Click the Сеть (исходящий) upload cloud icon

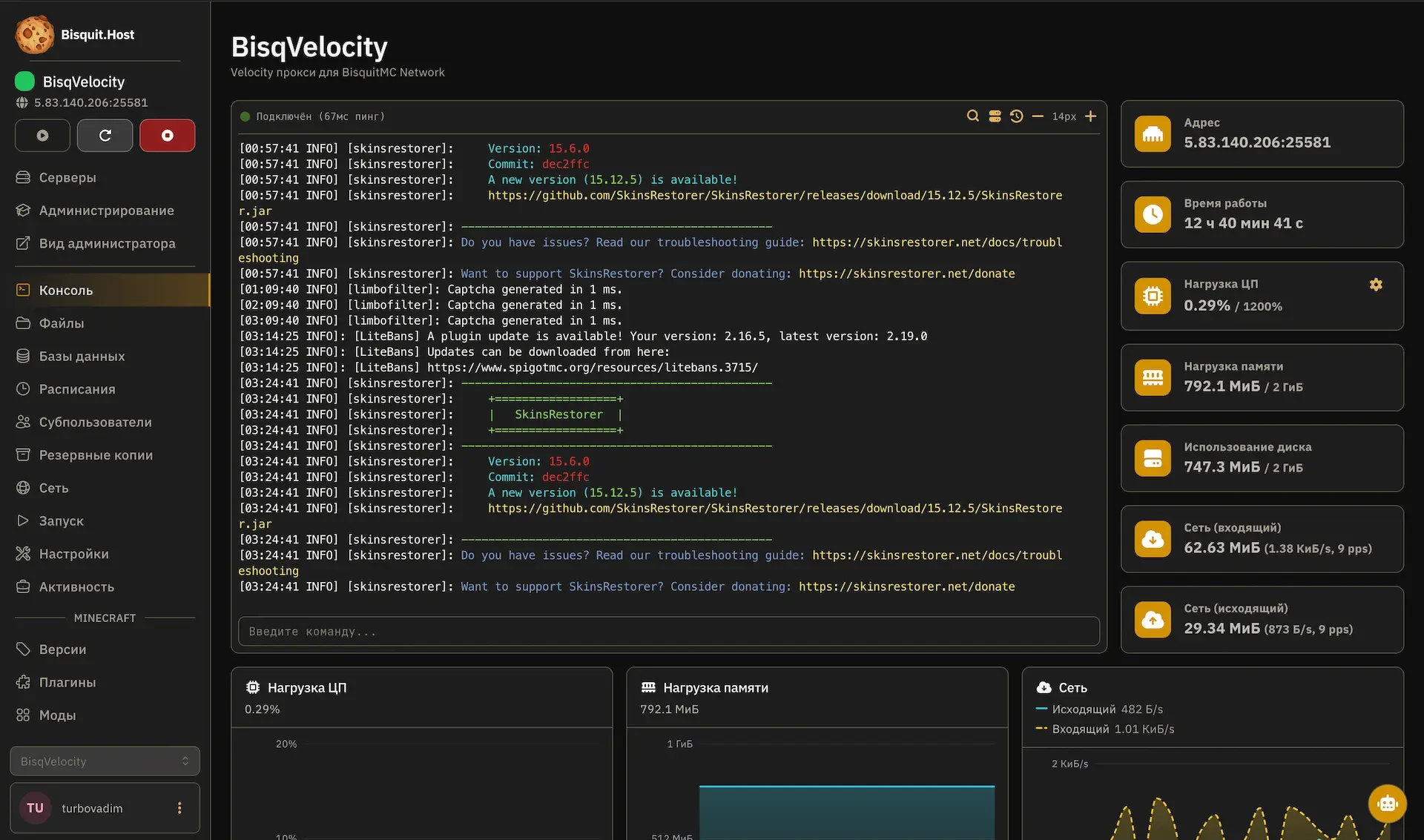[x=1153, y=620]
